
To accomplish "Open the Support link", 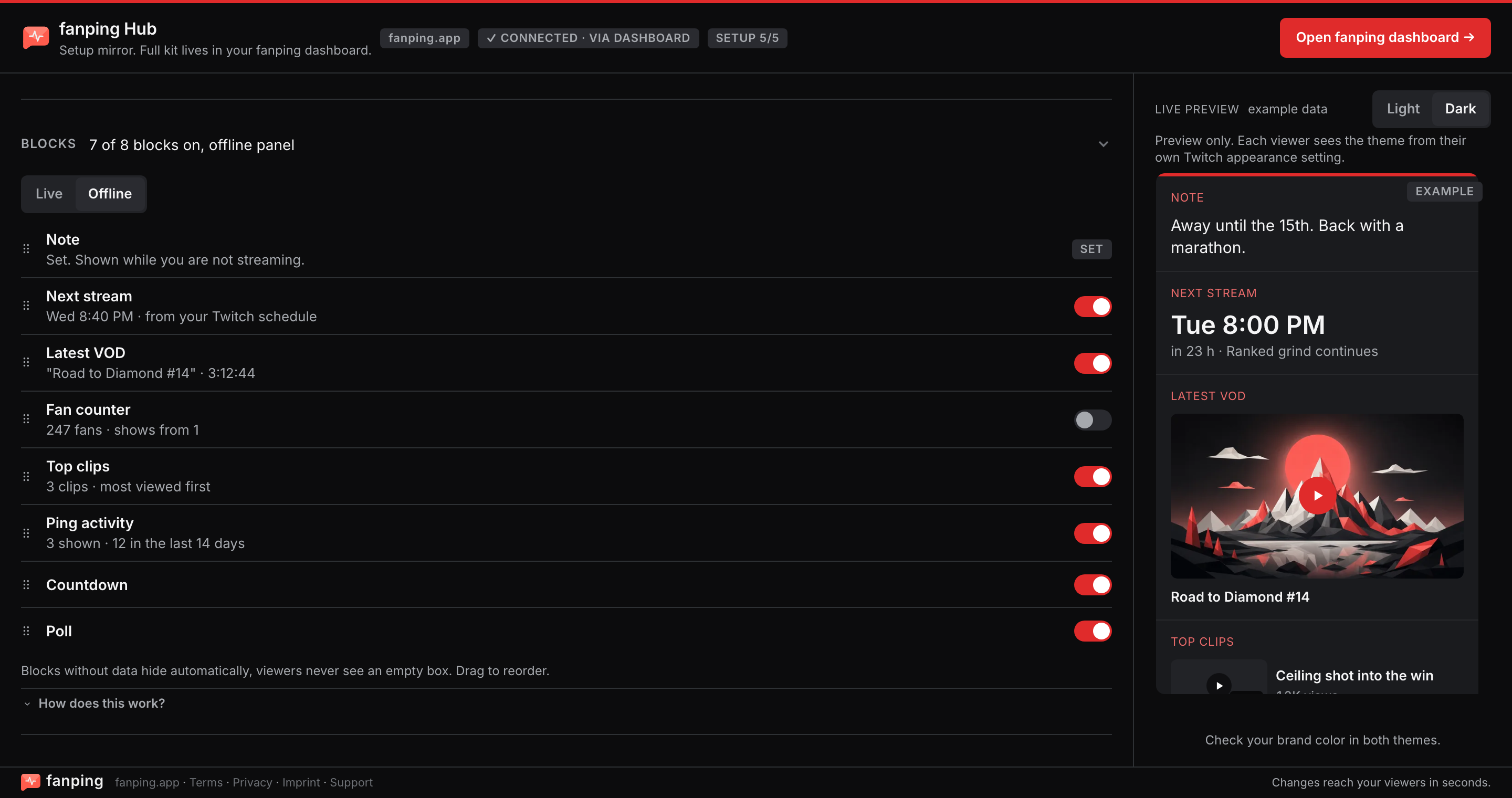I will [351, 782].
